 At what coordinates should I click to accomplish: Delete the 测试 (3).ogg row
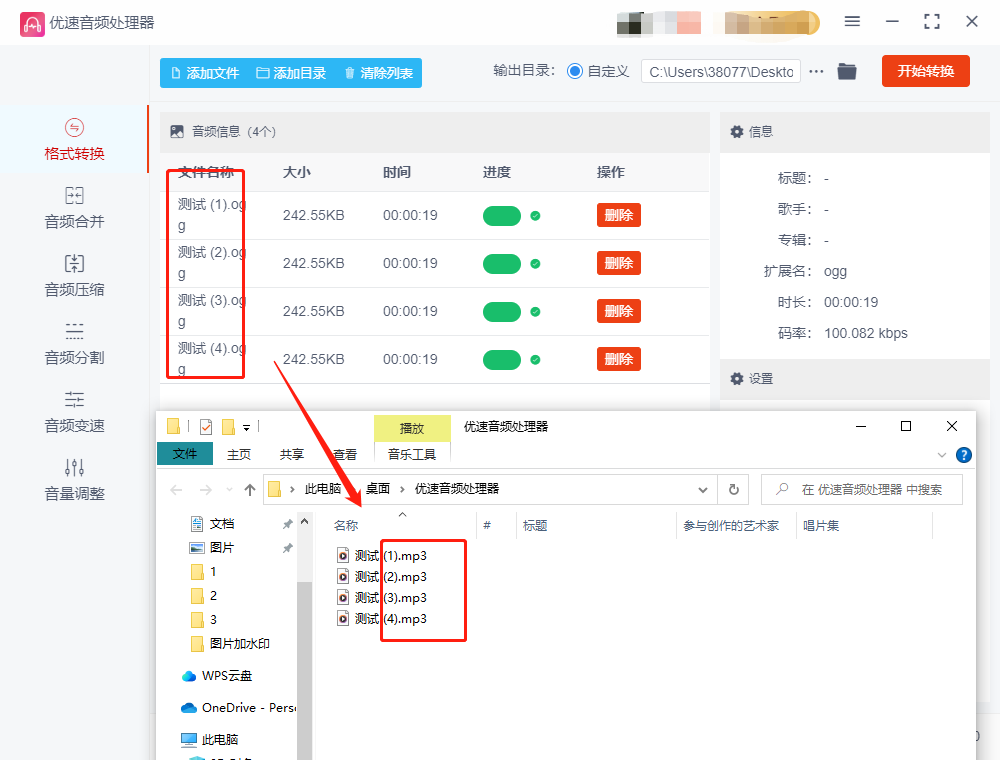(619, 311)
